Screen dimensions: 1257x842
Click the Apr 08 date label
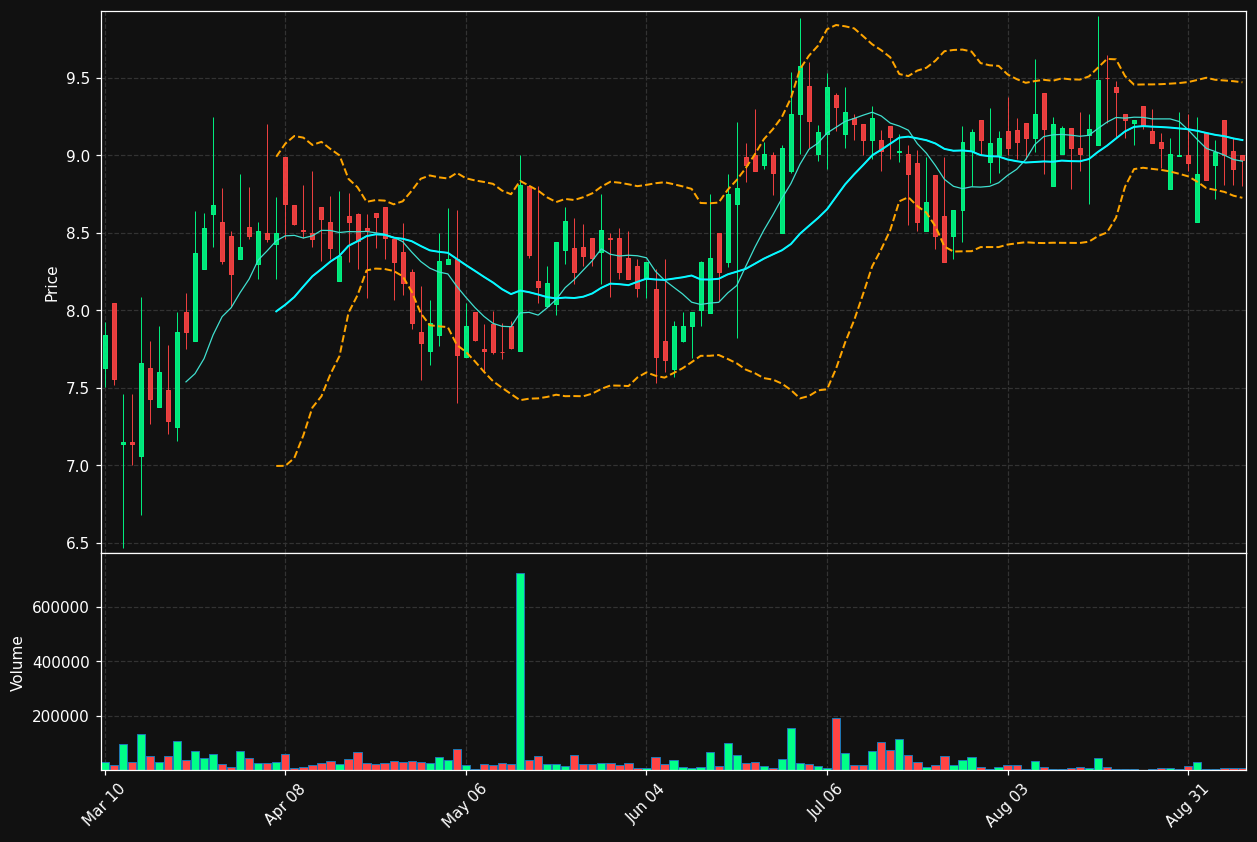point(283,804)
